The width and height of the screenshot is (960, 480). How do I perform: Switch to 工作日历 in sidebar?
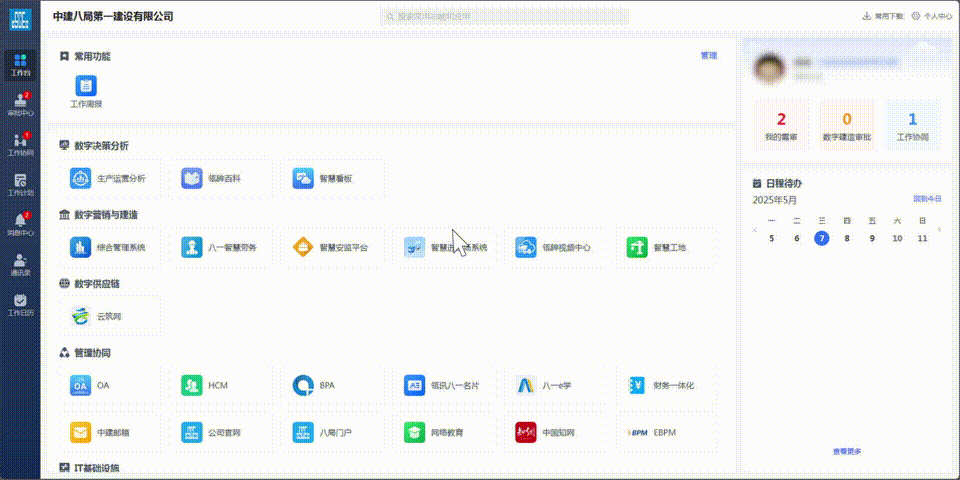[x=20, y=304]
